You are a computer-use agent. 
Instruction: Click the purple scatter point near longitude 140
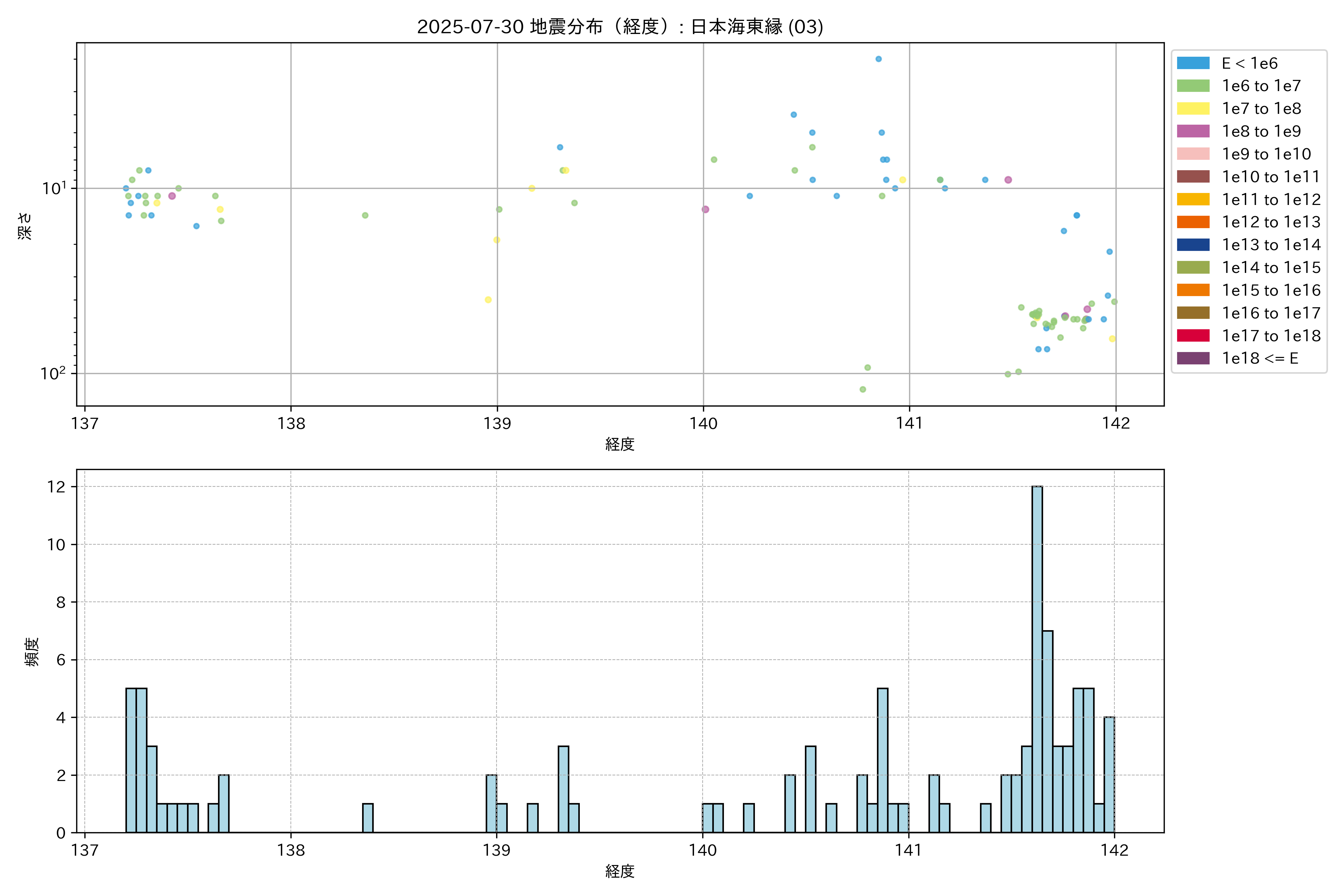pyautogui.click(x=705, y=209)
